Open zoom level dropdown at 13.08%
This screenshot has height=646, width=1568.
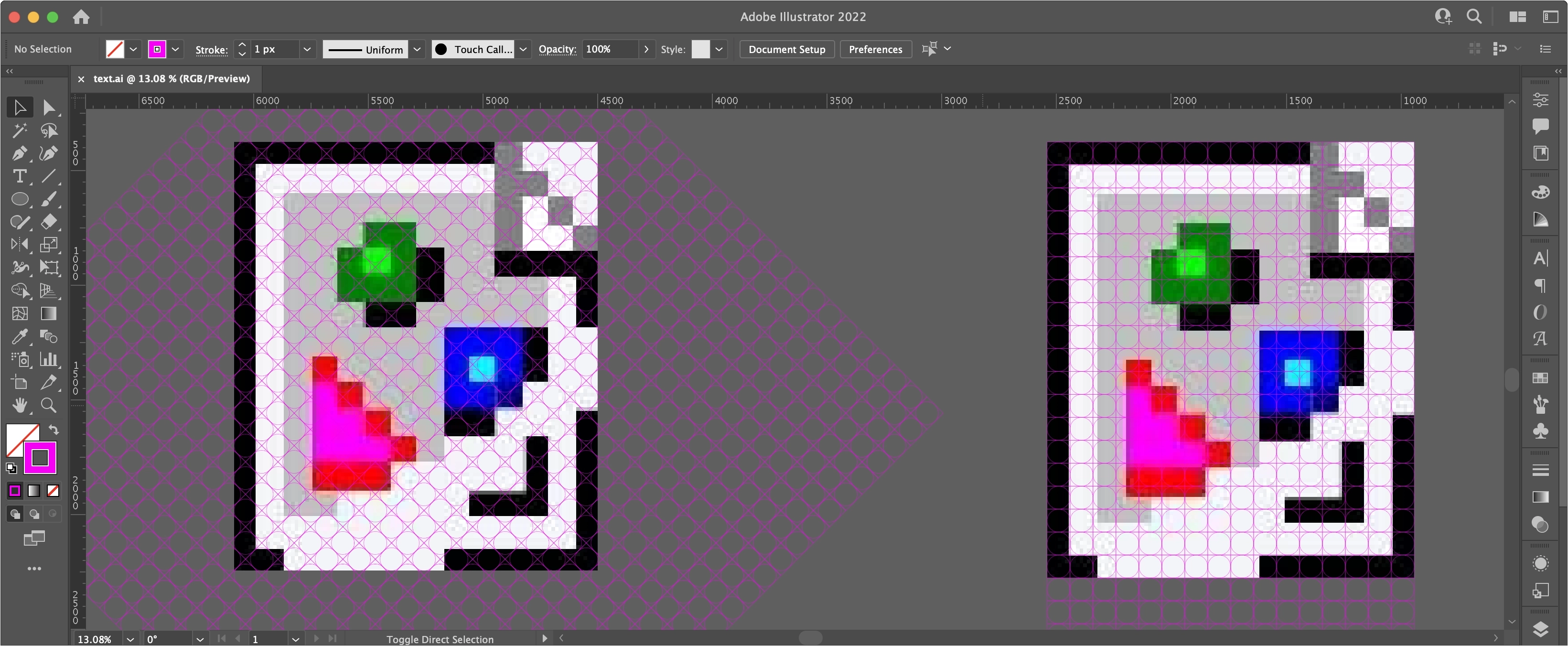point(129,639)
